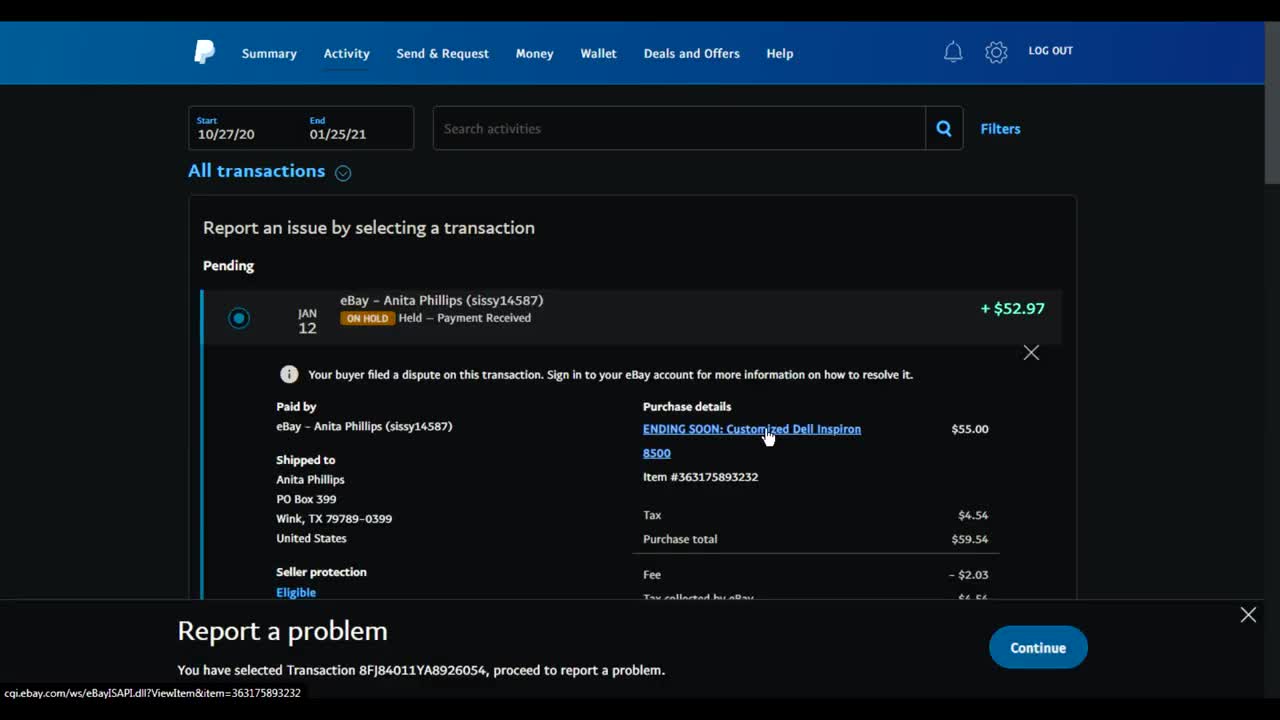Open the settings gear

tap(996, 52)
